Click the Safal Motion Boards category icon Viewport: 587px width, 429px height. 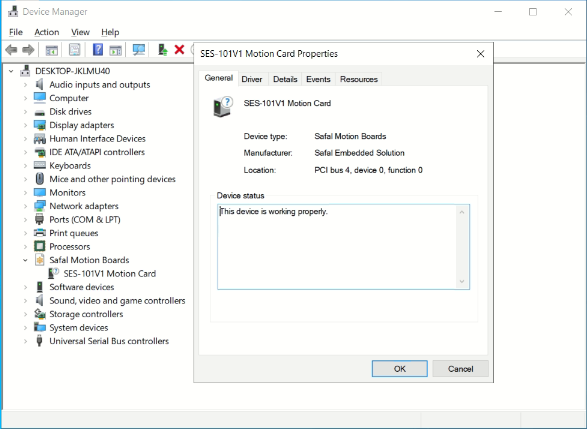pyautogui.click(x=40, y=260)
